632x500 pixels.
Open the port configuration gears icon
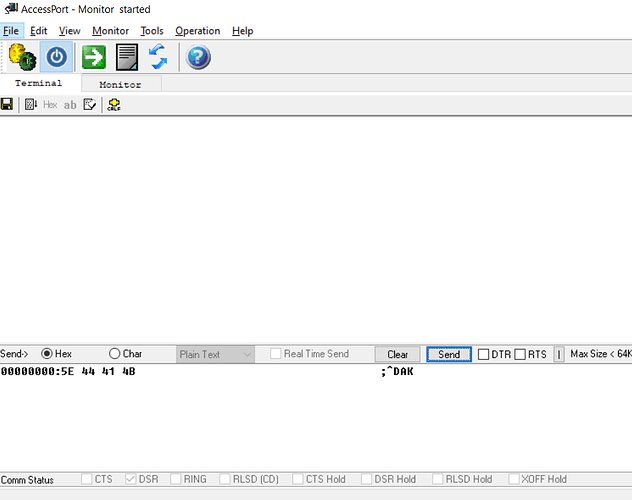(22, 57)
